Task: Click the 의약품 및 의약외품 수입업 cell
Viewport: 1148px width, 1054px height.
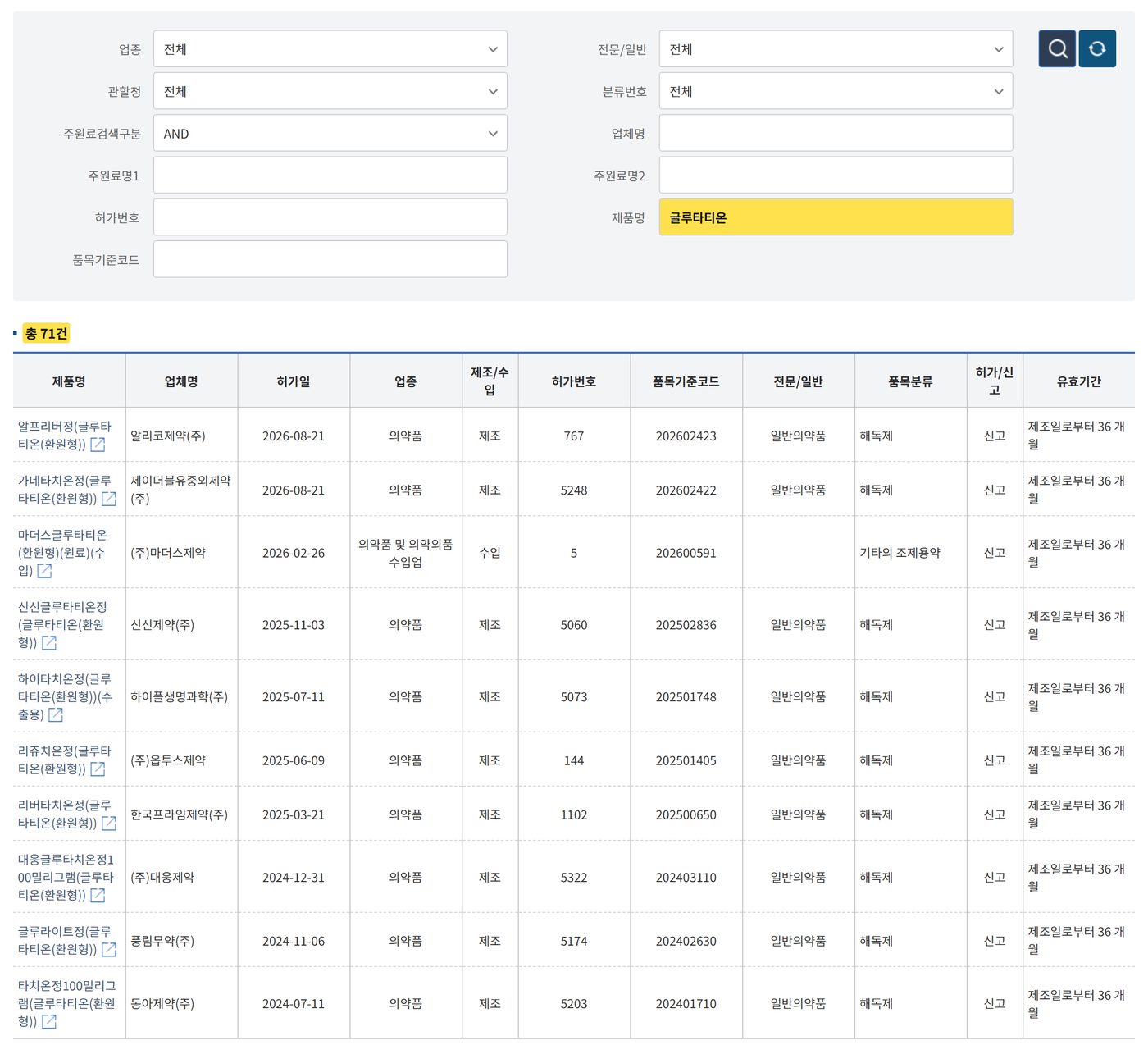Action: [x=406, y=553]
